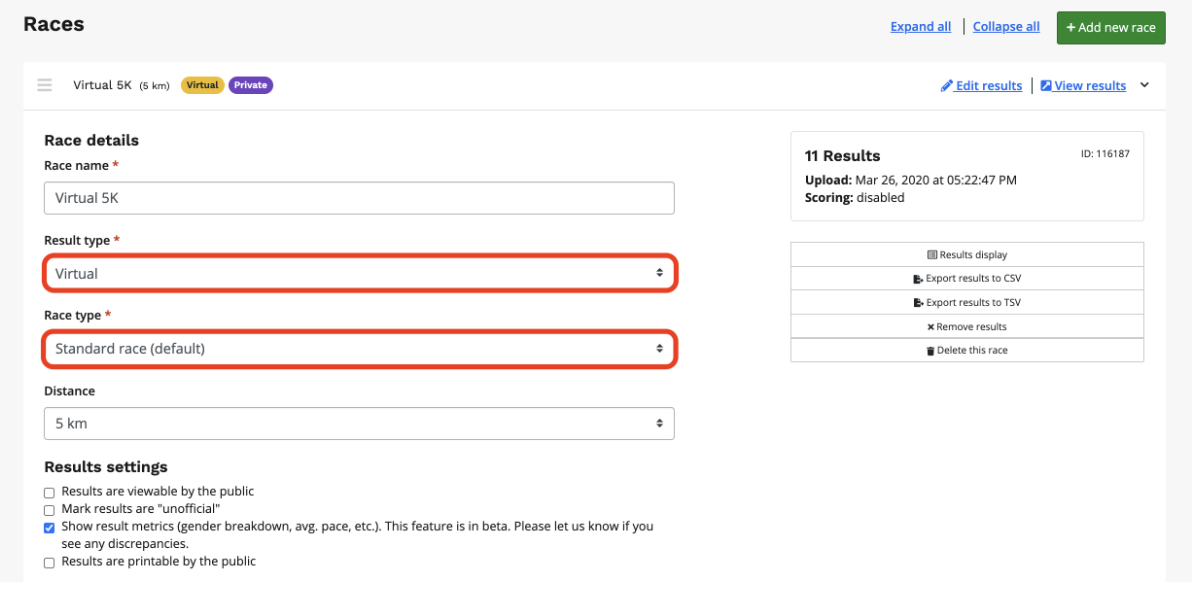Click the pencil icon next to Edit results
This screenshot has height=590, width=1198.
point(946,86)
